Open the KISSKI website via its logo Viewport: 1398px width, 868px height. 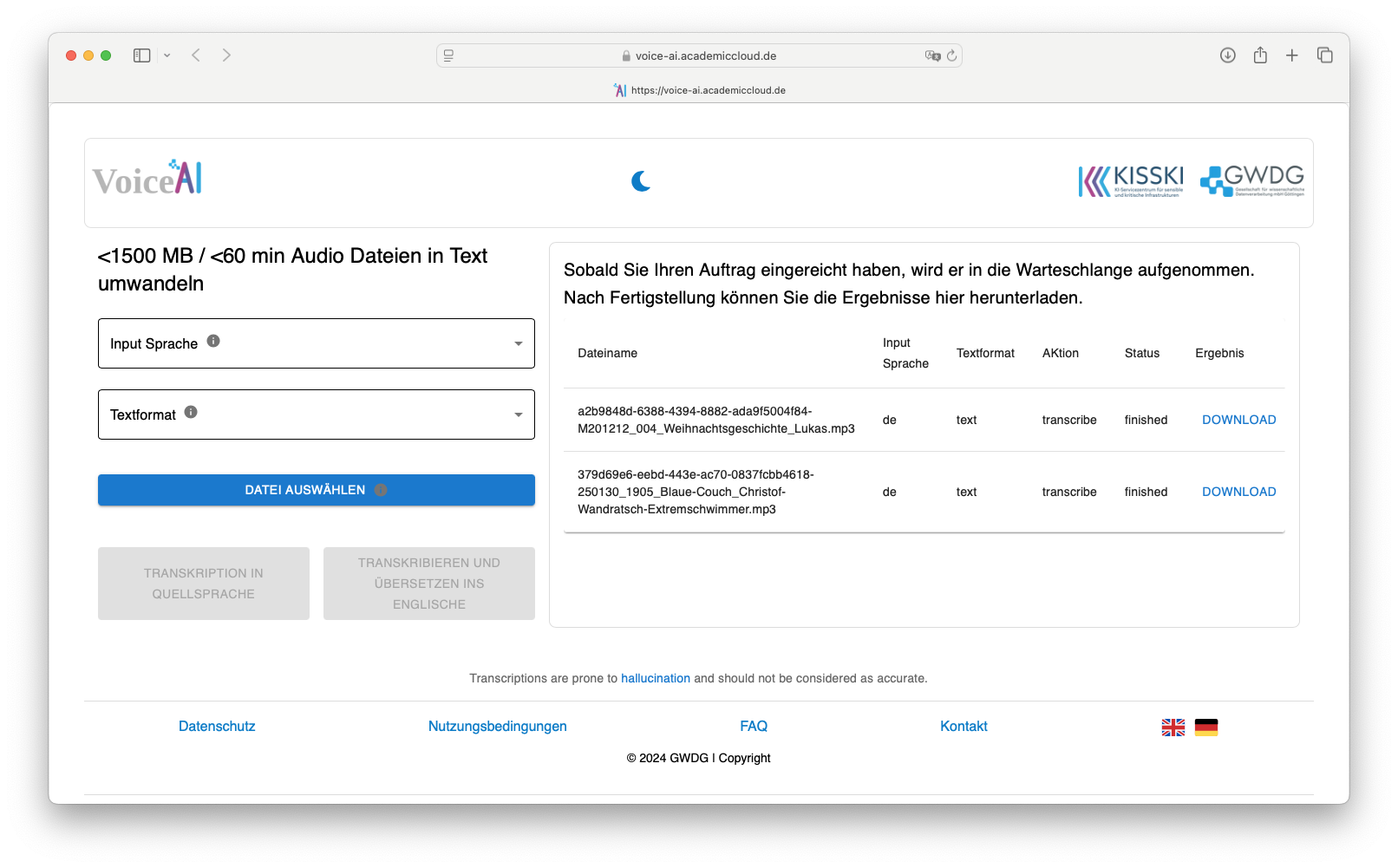[1130, 180]
